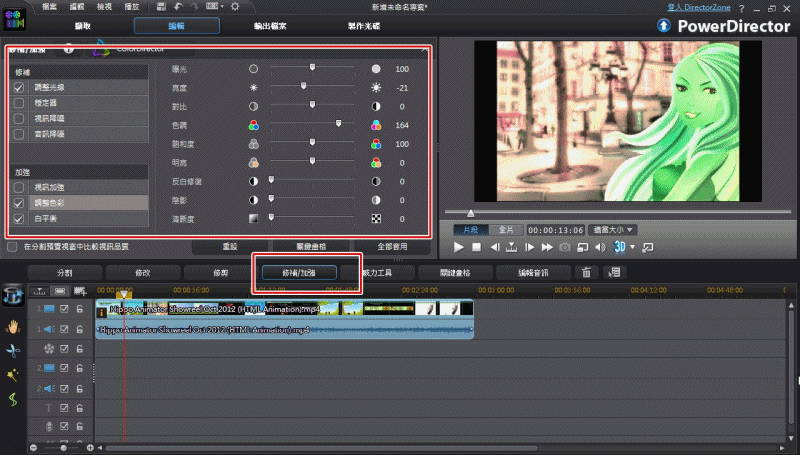Switch to the 輸出檔案 tab
The height and width of the screenshot is (455, 800).
(x=270, y=26)
